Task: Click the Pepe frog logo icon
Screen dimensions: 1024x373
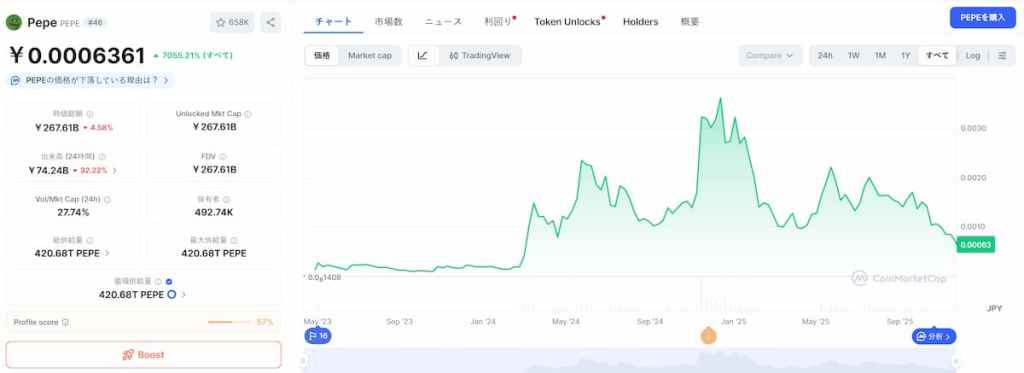Action: 14,22
